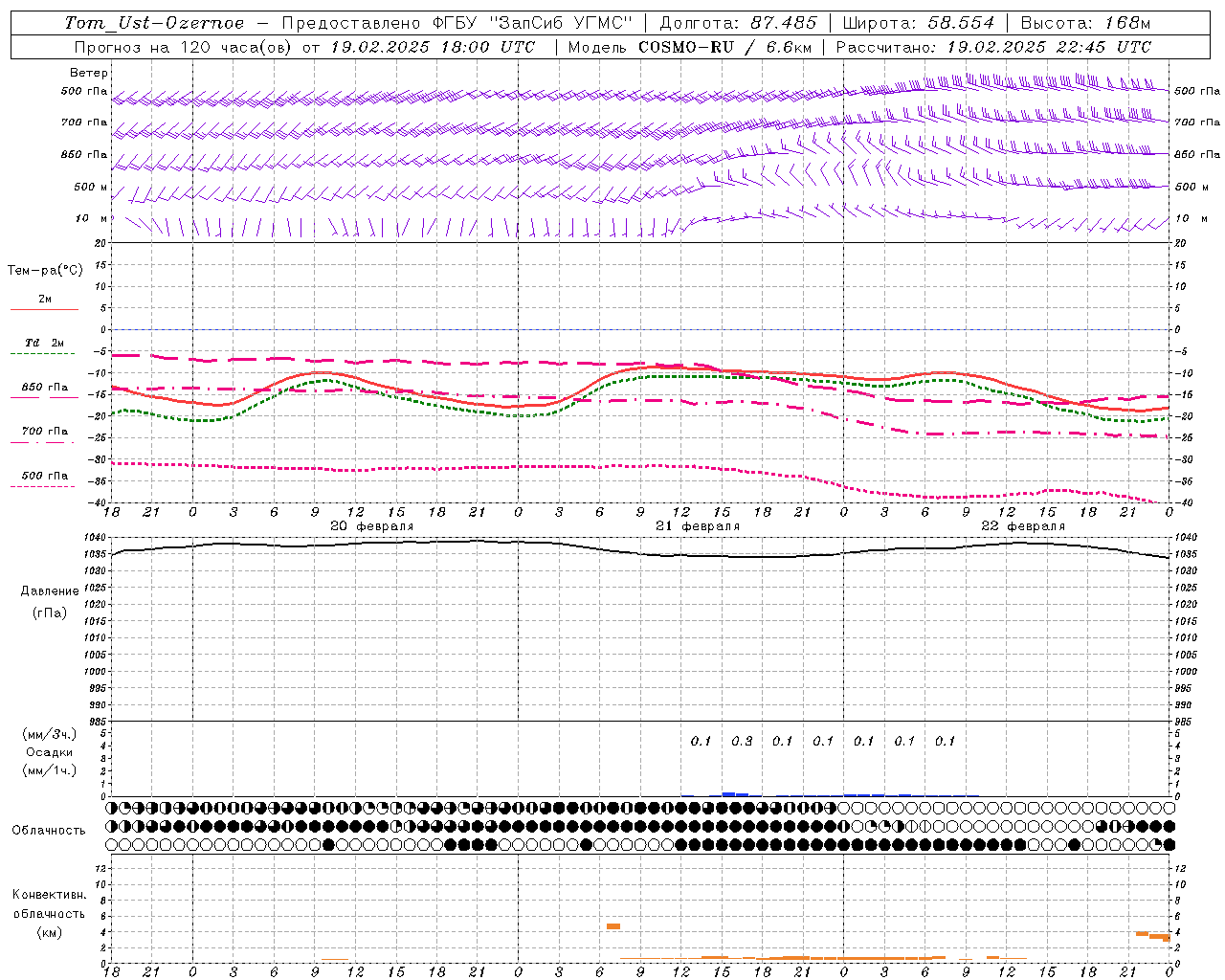
Task: Click the 850 гПа temperature legend label
Action: (x=45, y=388)
